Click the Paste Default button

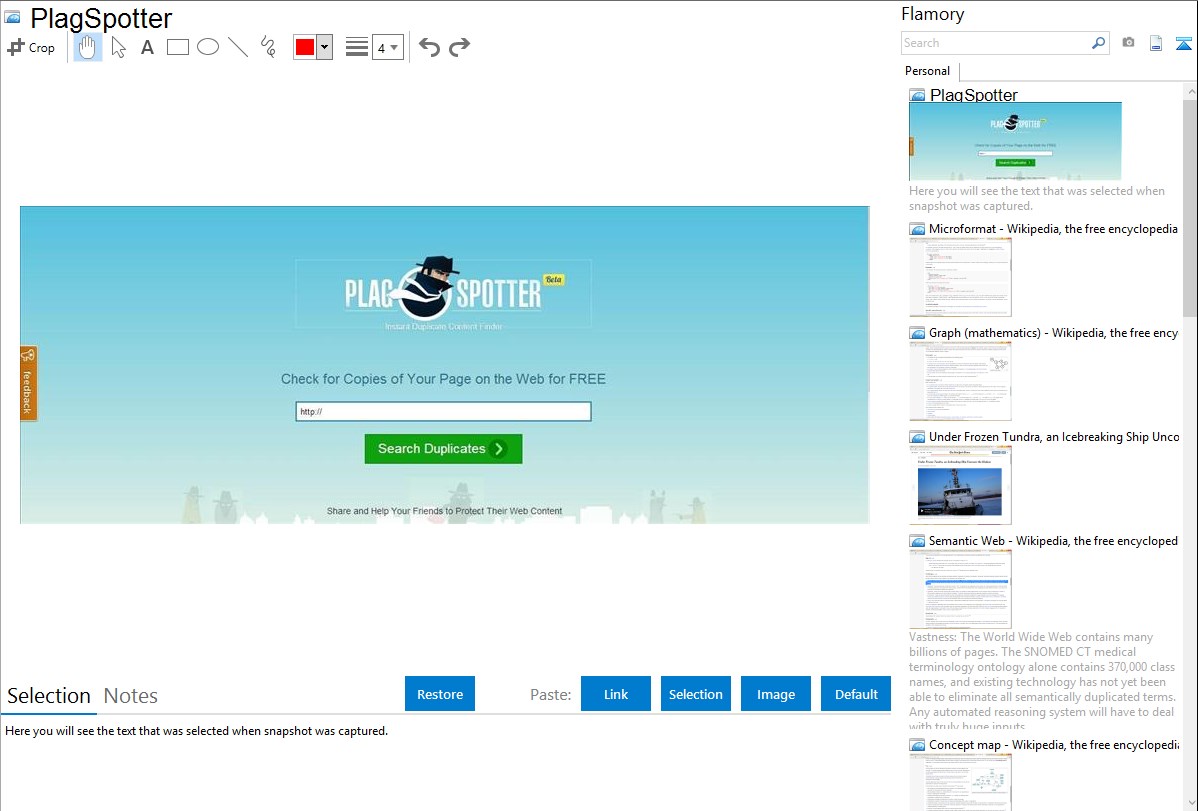point(856,694)
